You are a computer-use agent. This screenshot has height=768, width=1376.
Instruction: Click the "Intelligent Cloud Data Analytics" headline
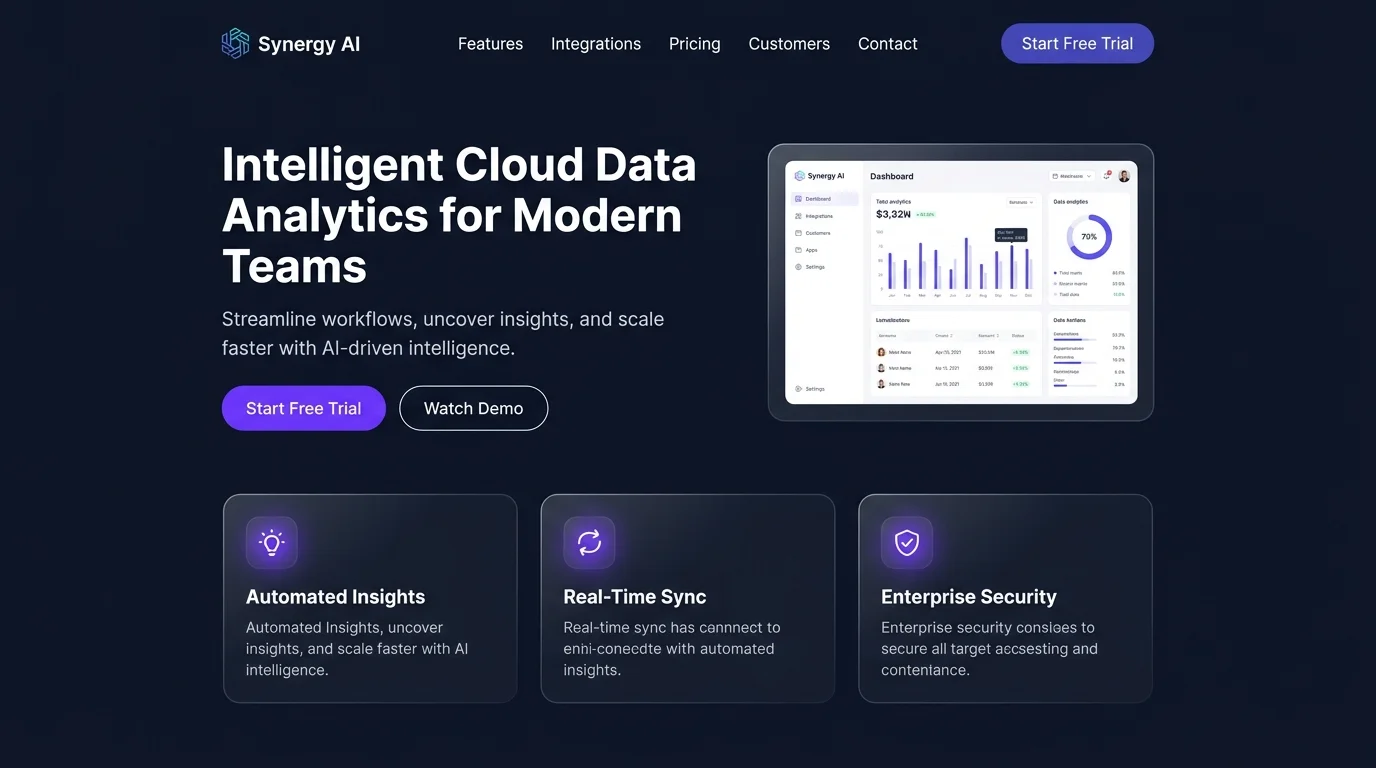tap(459, 215)
